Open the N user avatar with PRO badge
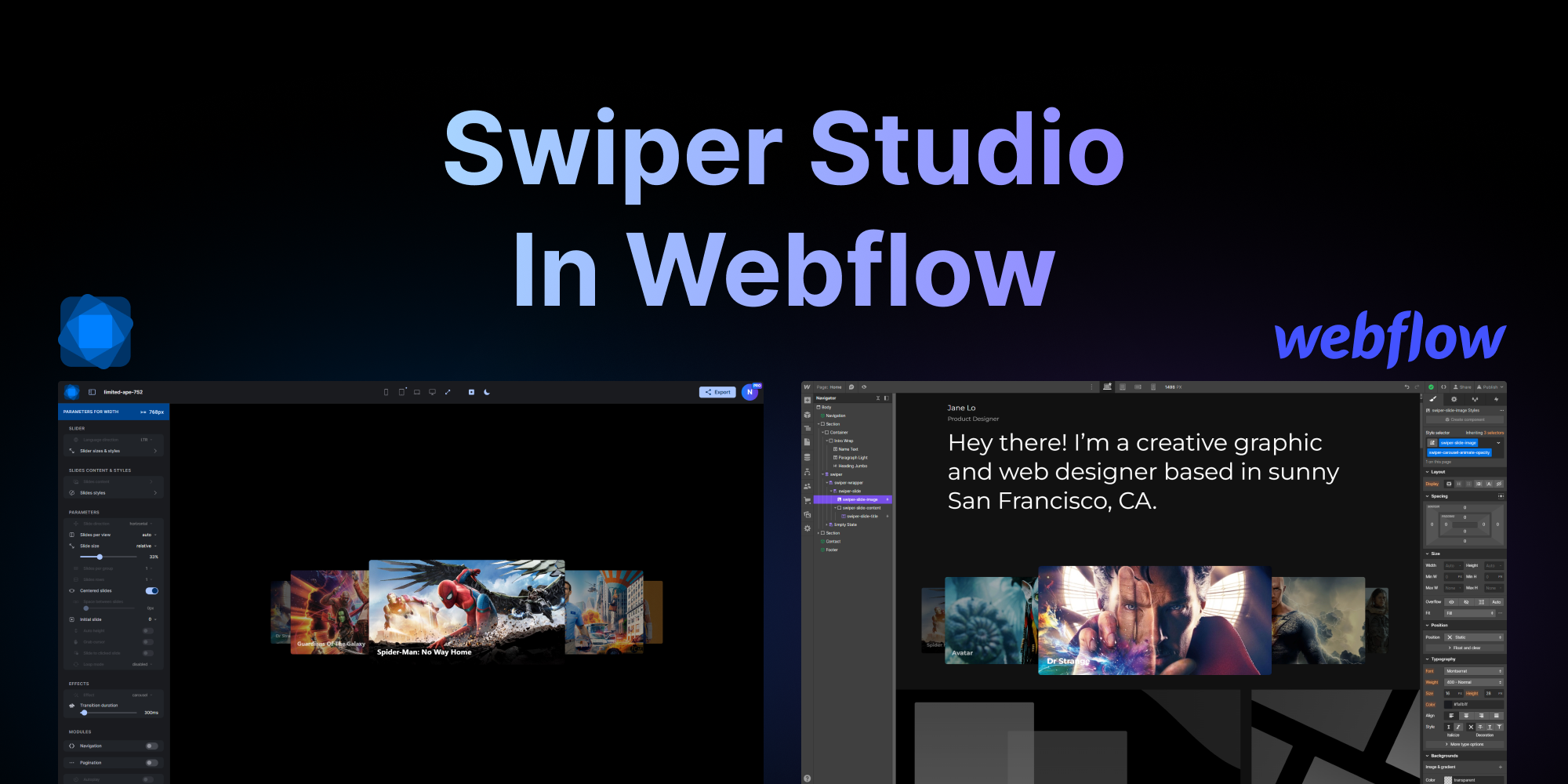 [x=750, y=392]
